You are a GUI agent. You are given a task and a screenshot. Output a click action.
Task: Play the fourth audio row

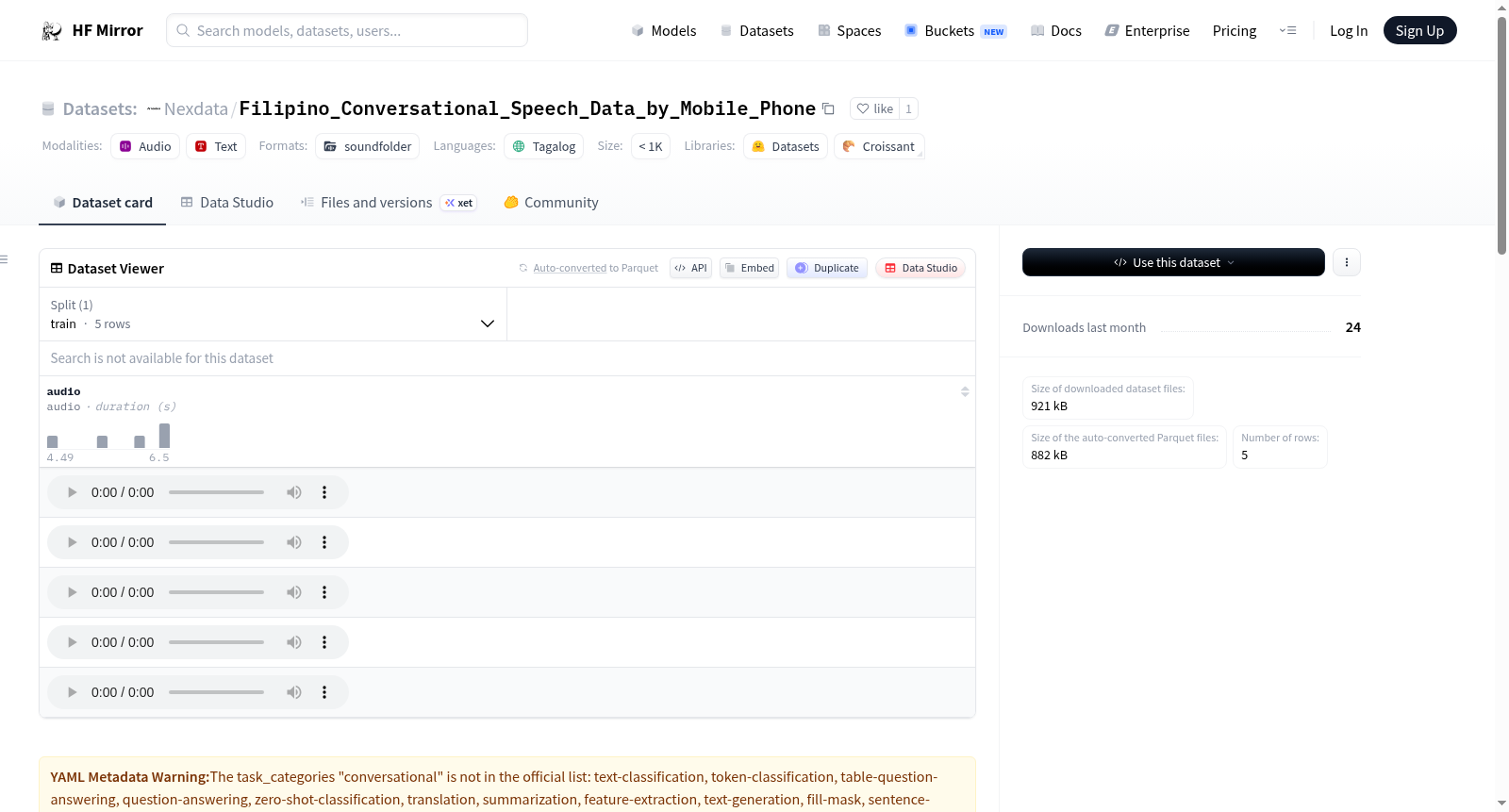point(72,642)
